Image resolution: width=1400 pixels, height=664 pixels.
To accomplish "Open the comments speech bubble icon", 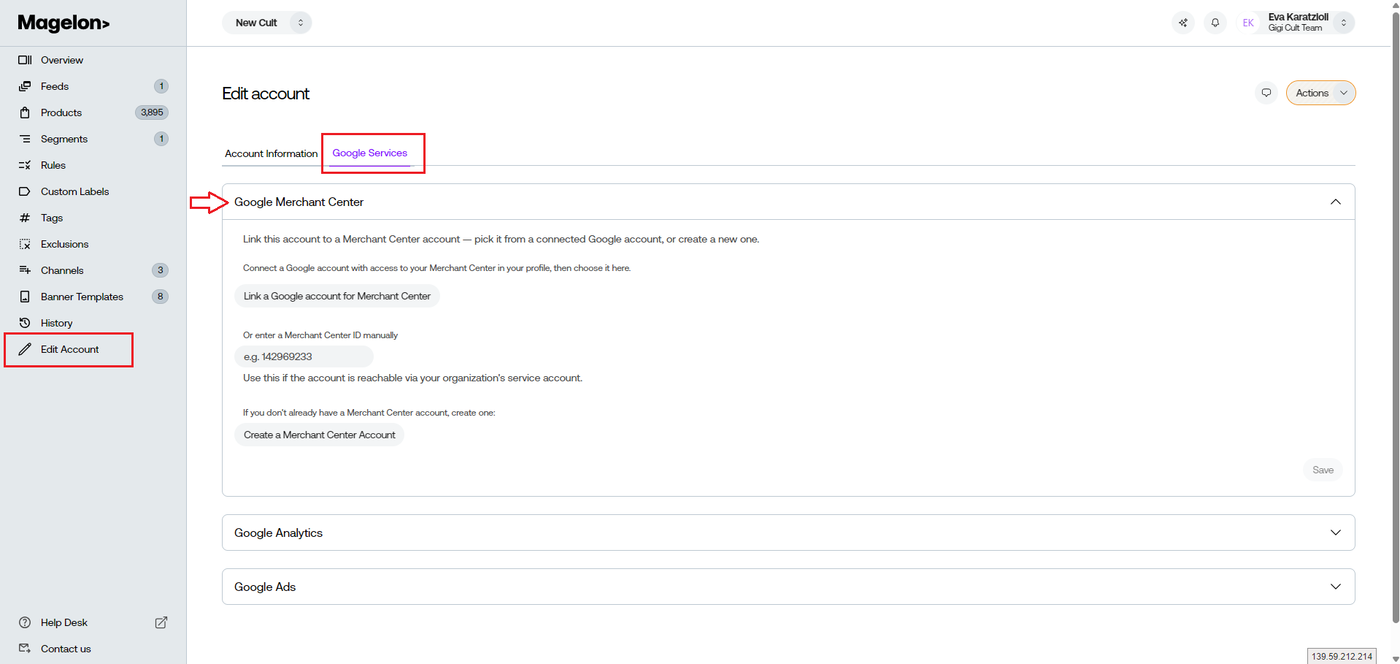I will 1266,93.
